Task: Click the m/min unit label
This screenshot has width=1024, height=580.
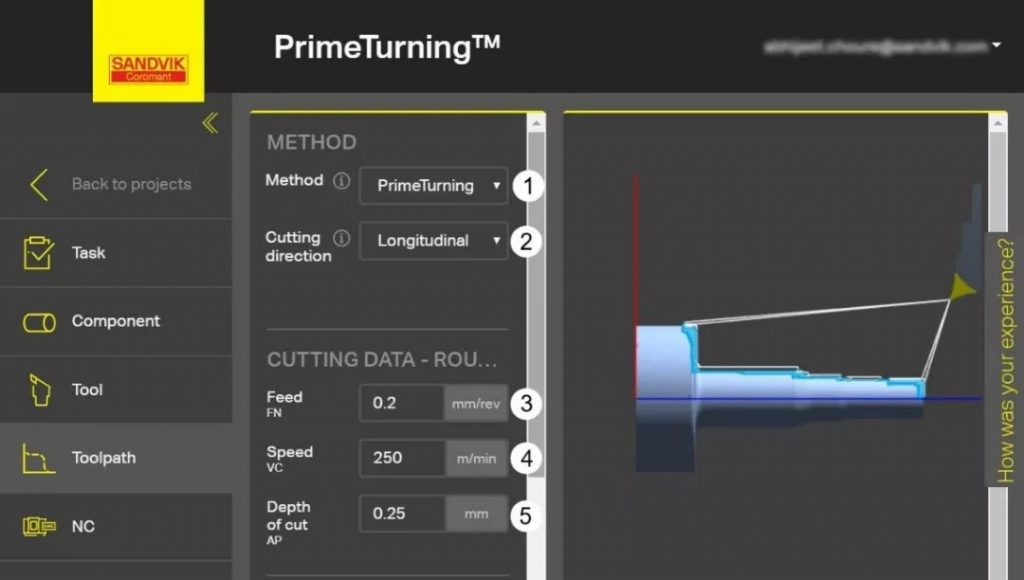Action: pyautogui.click(x=476, y=459)
